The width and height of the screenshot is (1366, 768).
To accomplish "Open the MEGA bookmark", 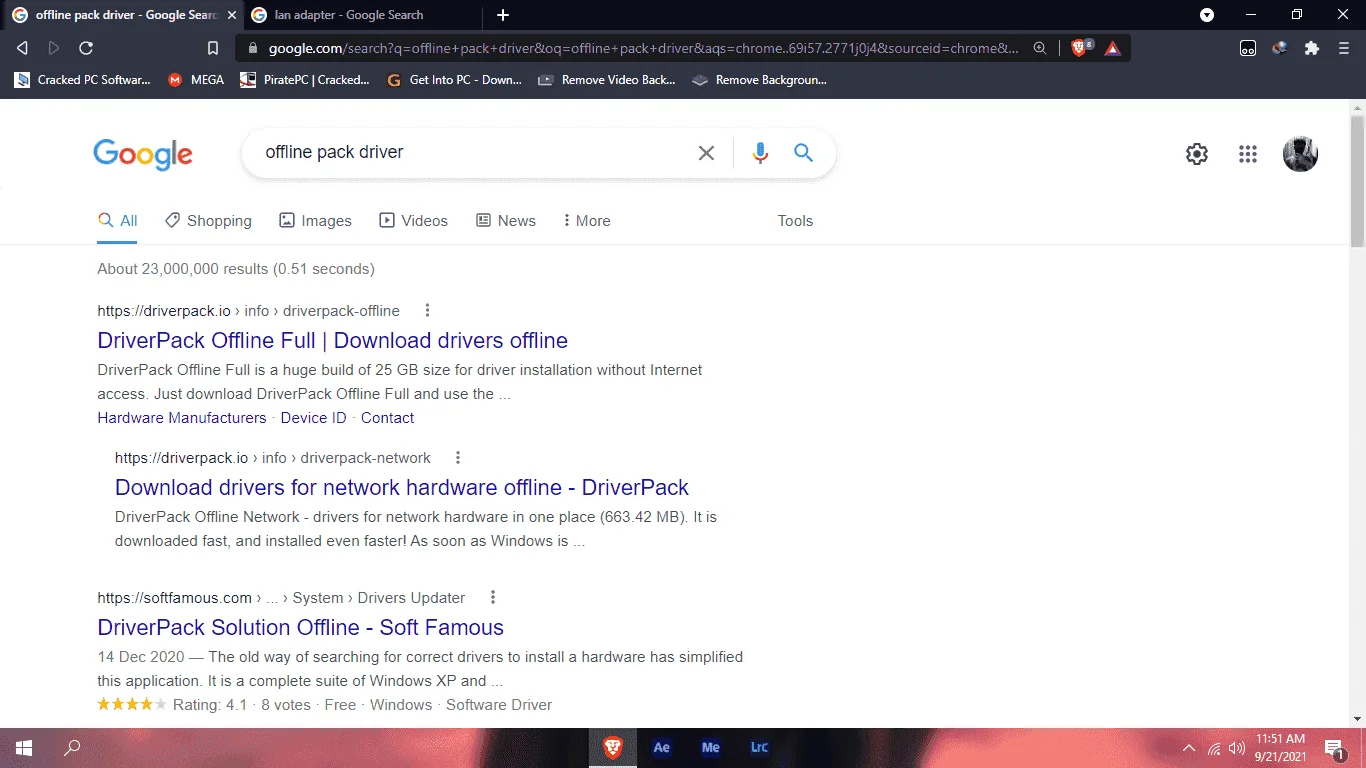I will pos(195,80).
